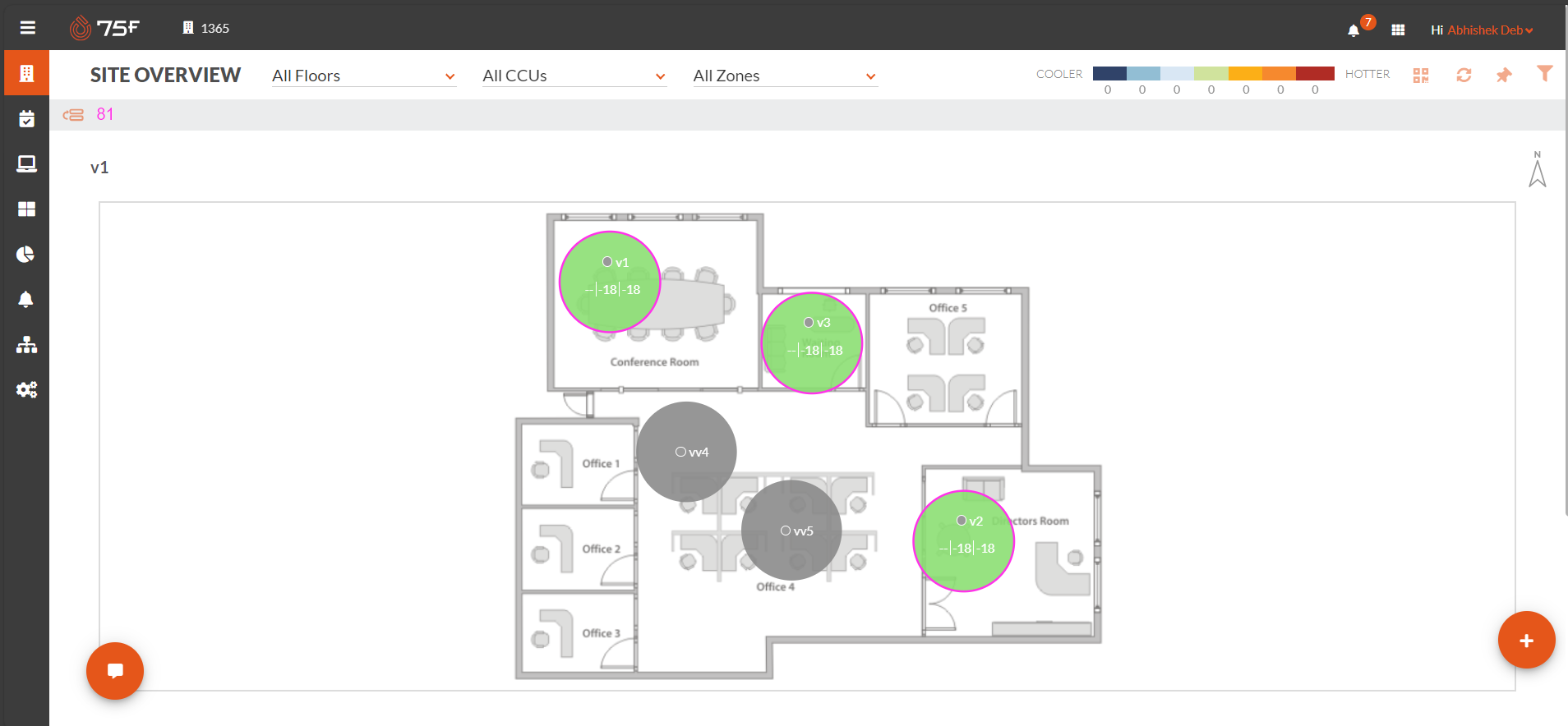
Task: Open the hamburger menu
Action: (27, 28)
